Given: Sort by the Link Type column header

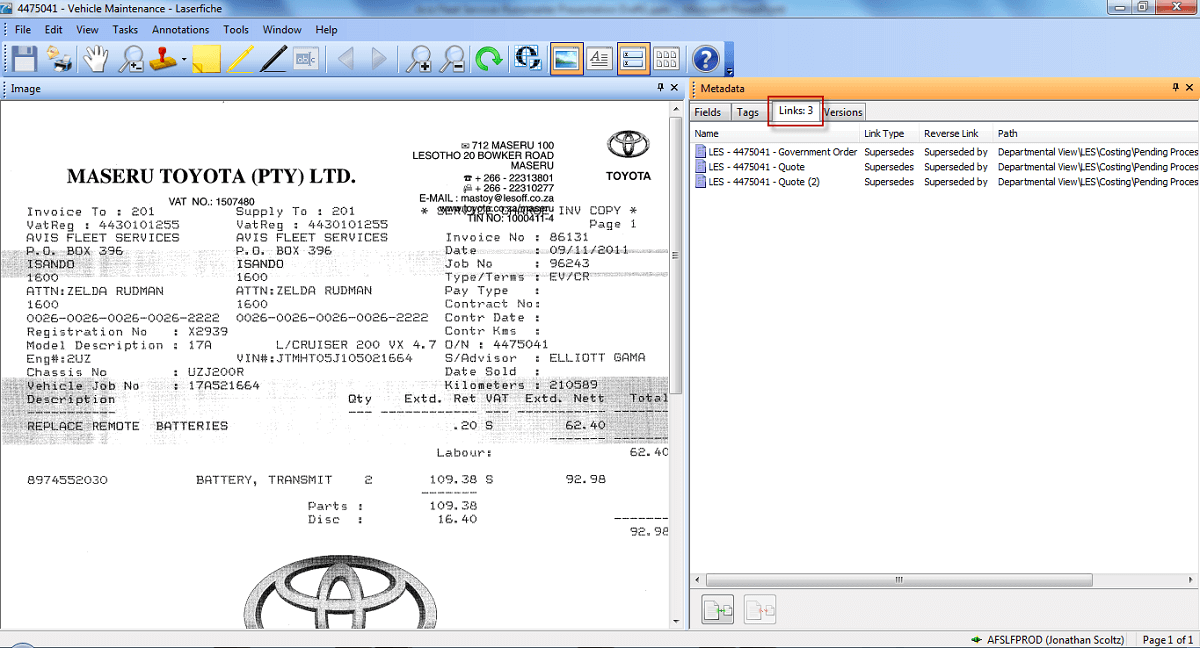Looking at the screenshot, I should click(x=890, y=134).
